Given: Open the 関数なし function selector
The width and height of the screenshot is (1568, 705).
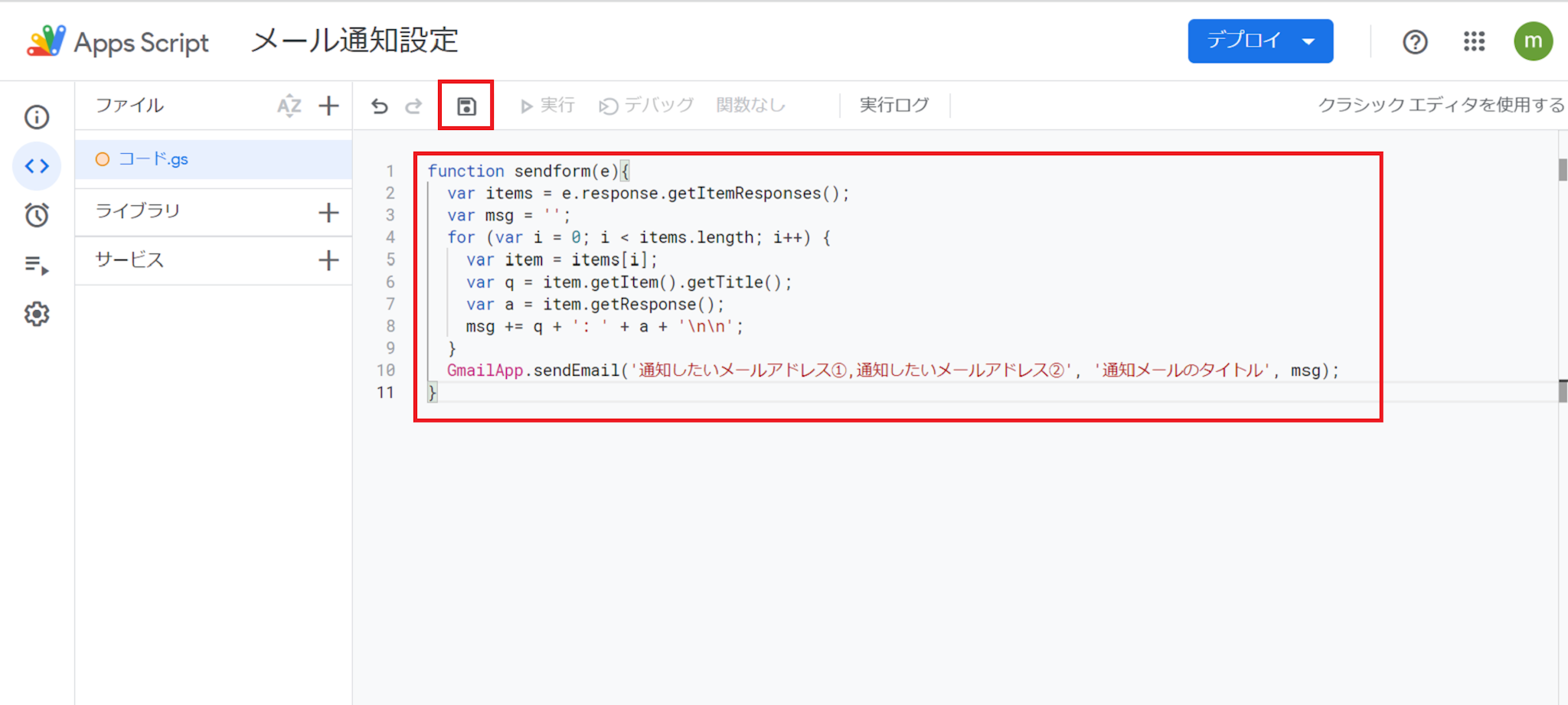Looking at the screenshot, I should click(750, 105).
